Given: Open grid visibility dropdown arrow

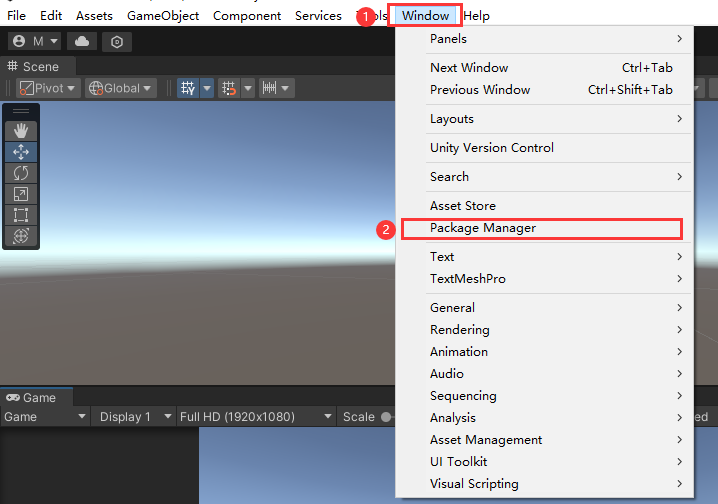Looking at the screenshot, I should click(x=207, y=88).
